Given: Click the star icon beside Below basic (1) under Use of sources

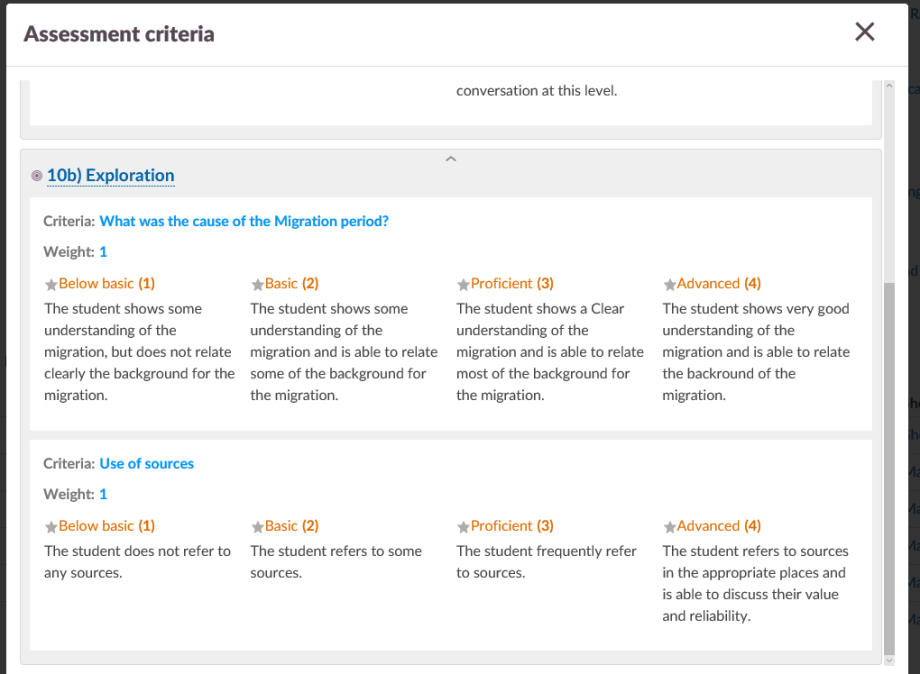Looking at the screenshot, I should [51, 527].
